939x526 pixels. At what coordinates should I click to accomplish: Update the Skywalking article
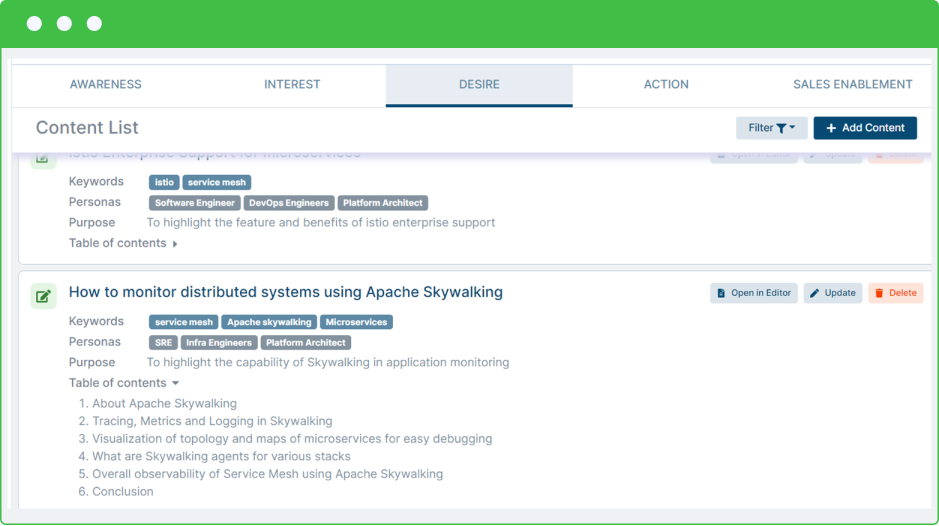[x=832, y=293]
